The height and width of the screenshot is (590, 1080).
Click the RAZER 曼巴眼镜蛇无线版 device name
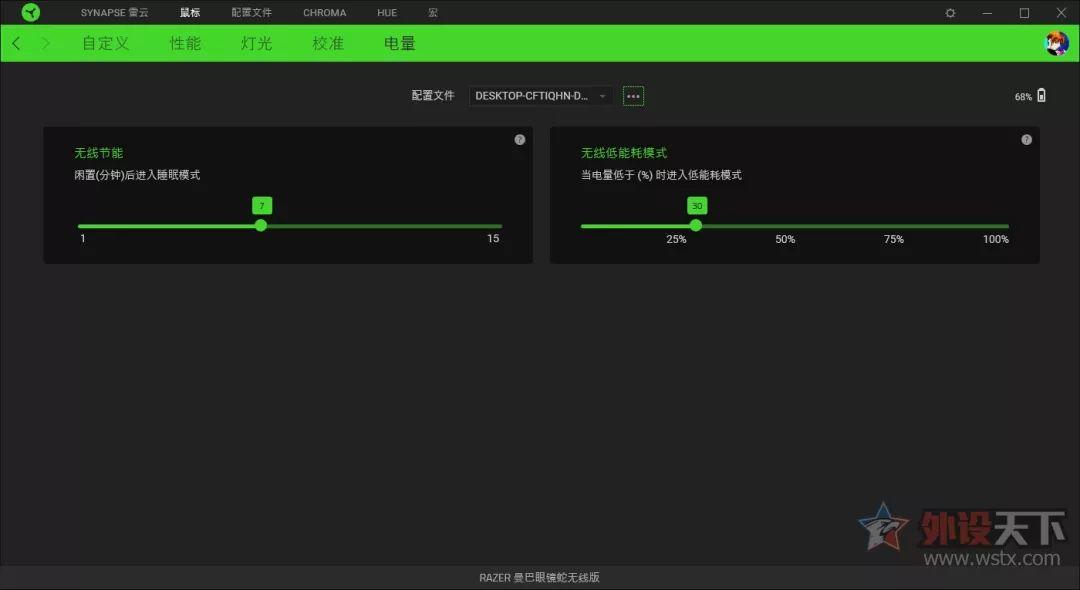point(539,578)
